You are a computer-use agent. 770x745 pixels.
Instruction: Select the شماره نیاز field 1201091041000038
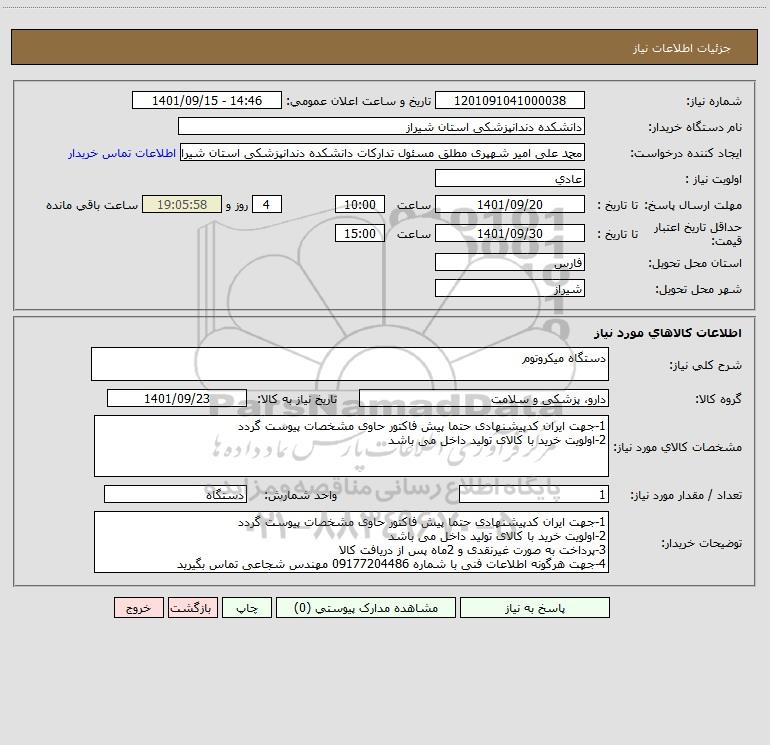pos(510,100)
